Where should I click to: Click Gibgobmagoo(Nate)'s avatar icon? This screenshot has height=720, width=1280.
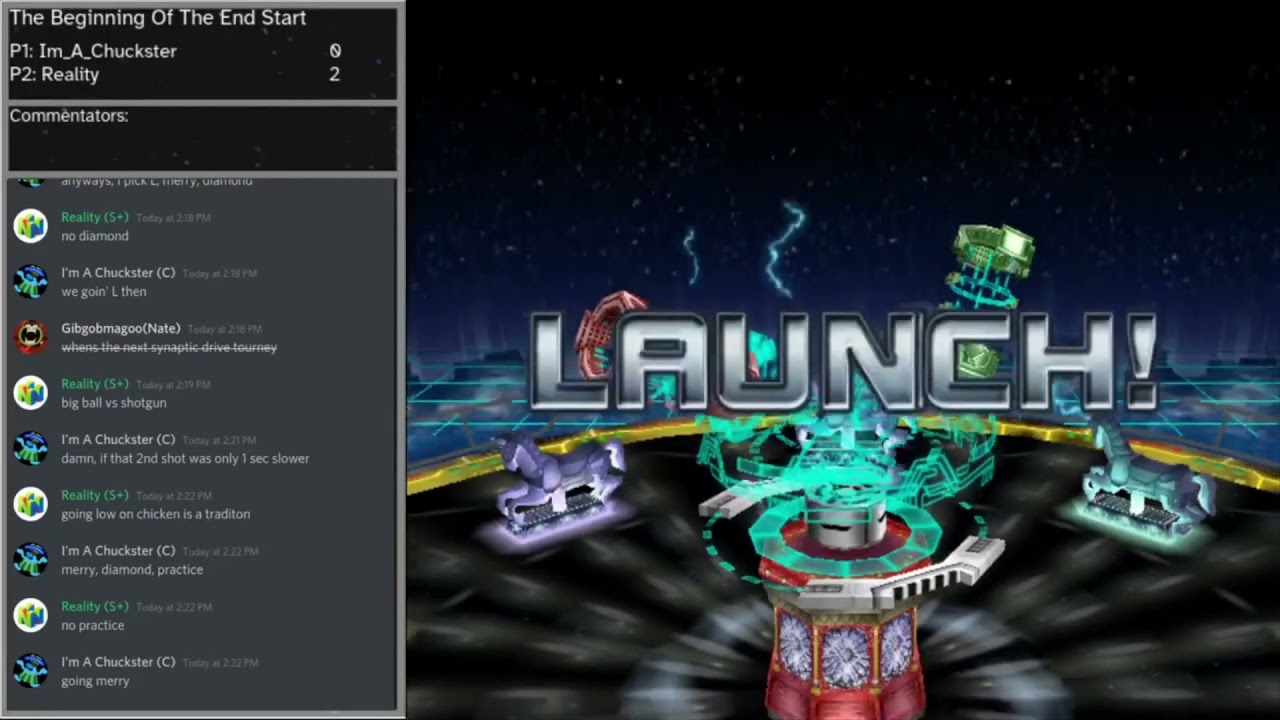point(30,337)
